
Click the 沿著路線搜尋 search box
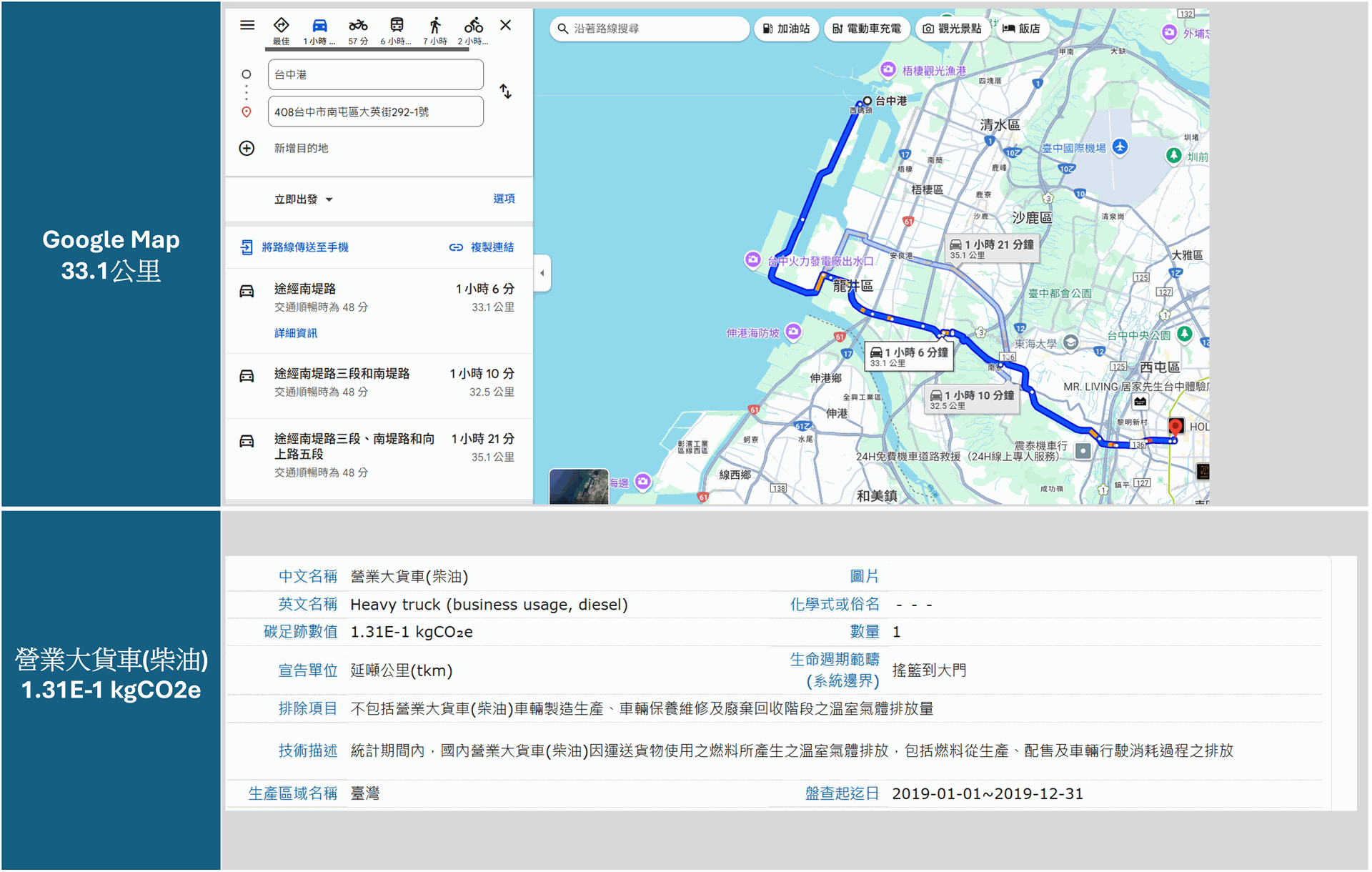click(x=650, y=29)
